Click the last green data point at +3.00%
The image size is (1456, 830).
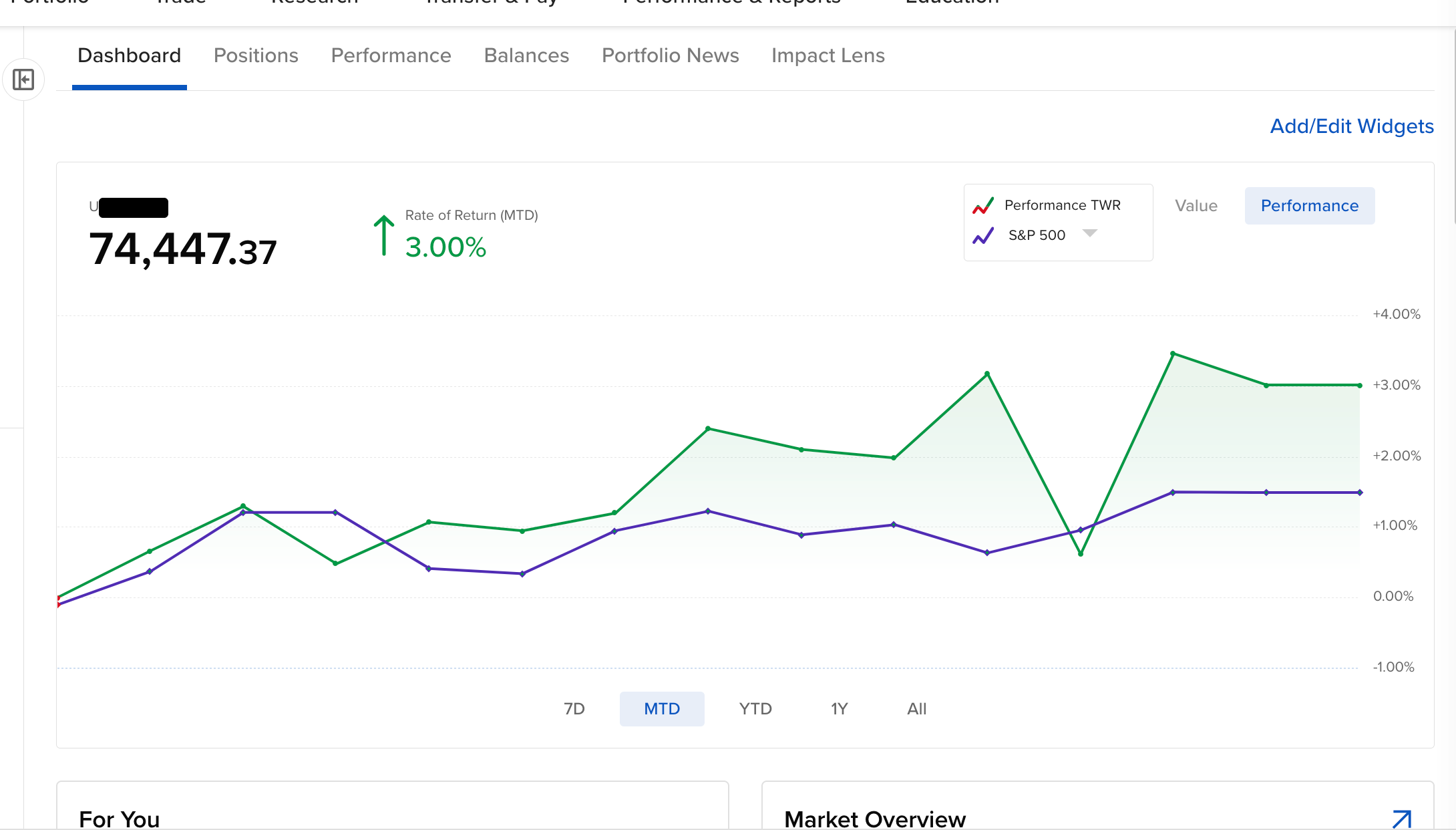click(1359, 386)
